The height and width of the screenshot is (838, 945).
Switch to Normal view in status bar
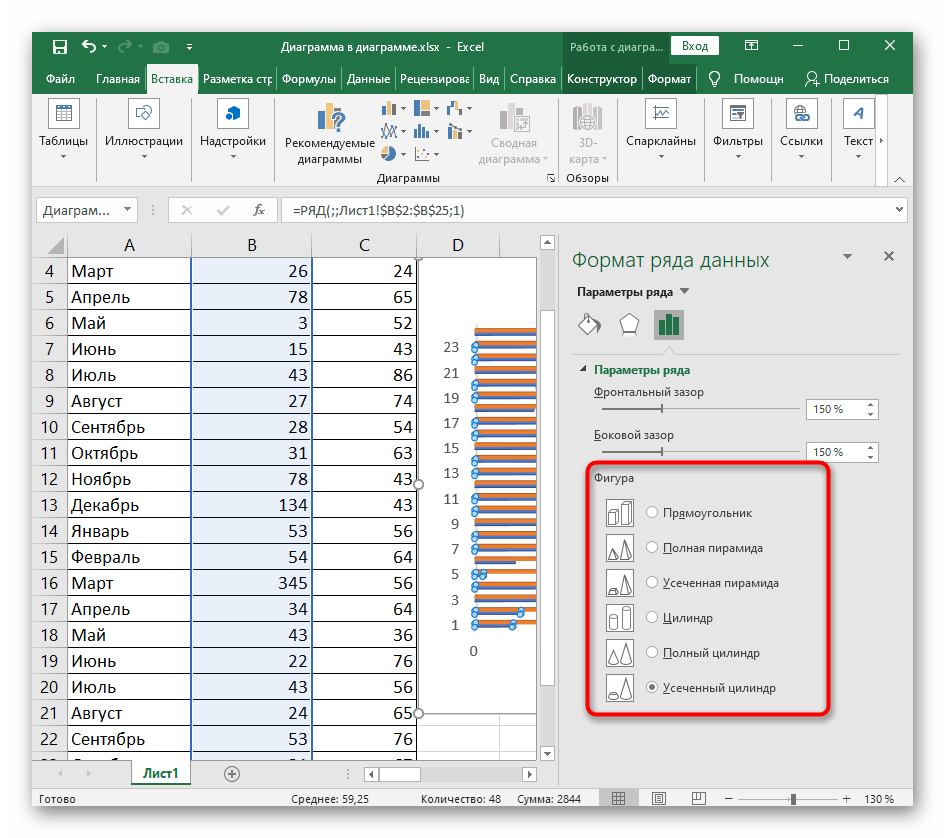click(x=618, y=799)
